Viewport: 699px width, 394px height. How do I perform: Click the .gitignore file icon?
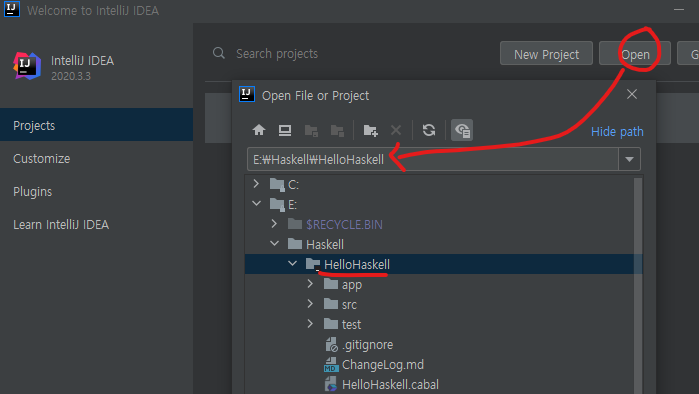coord(331,345)
